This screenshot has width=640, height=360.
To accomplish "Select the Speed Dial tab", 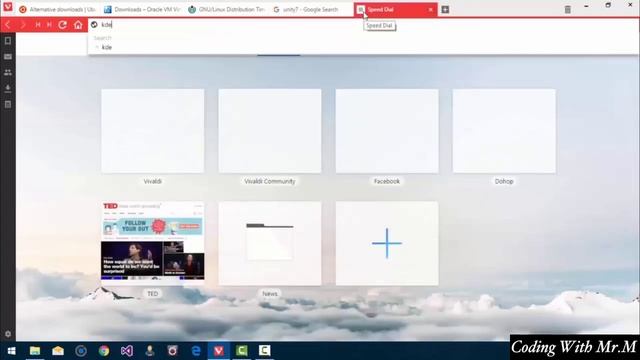I will tap(395, 9).
